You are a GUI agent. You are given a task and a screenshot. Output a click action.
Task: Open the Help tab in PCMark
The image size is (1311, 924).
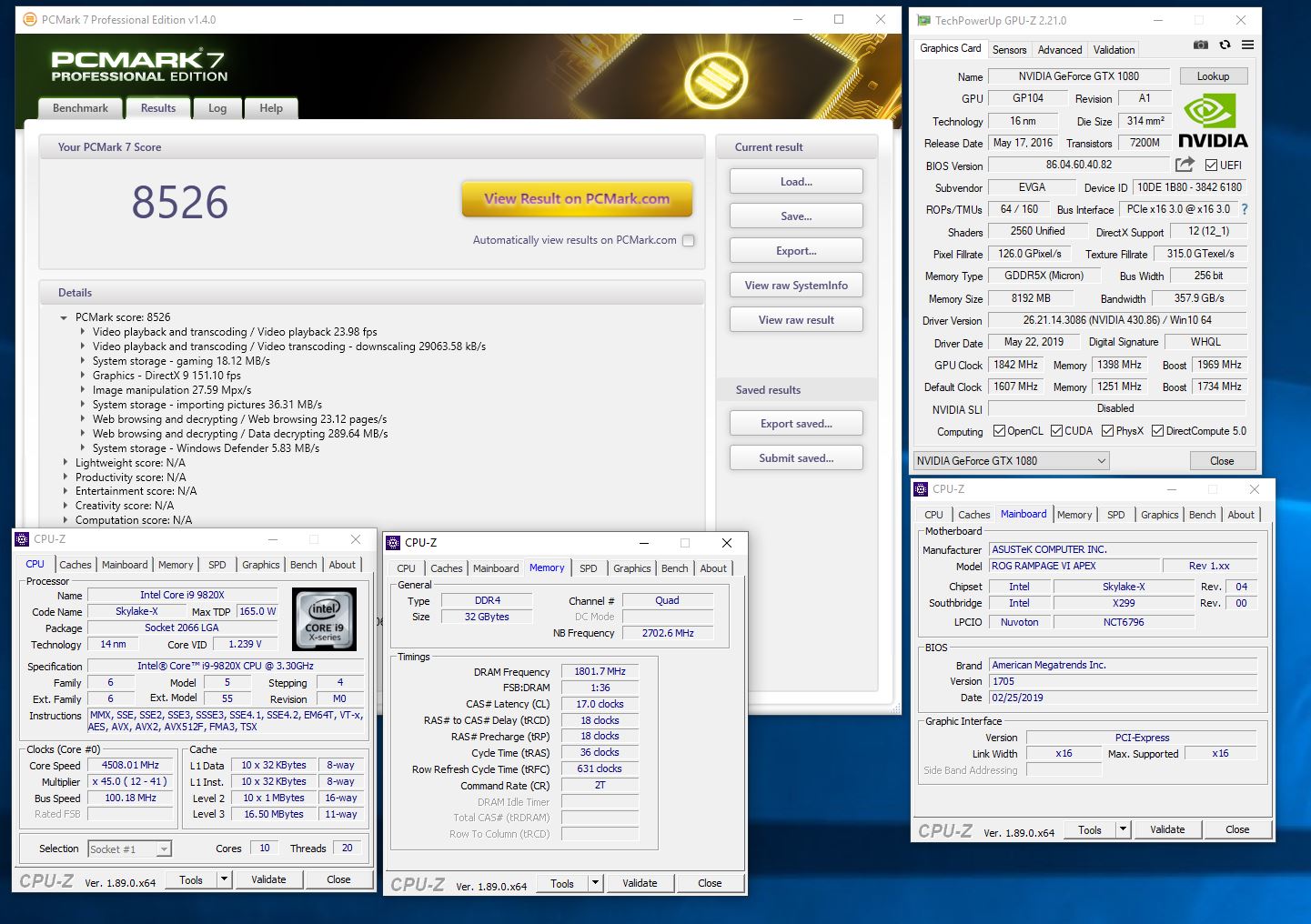[x=271, y=108]
